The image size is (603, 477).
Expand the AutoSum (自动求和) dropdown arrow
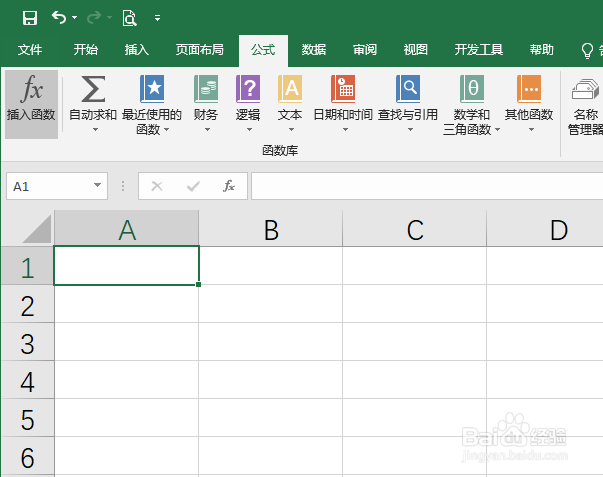tap(93, 129)
